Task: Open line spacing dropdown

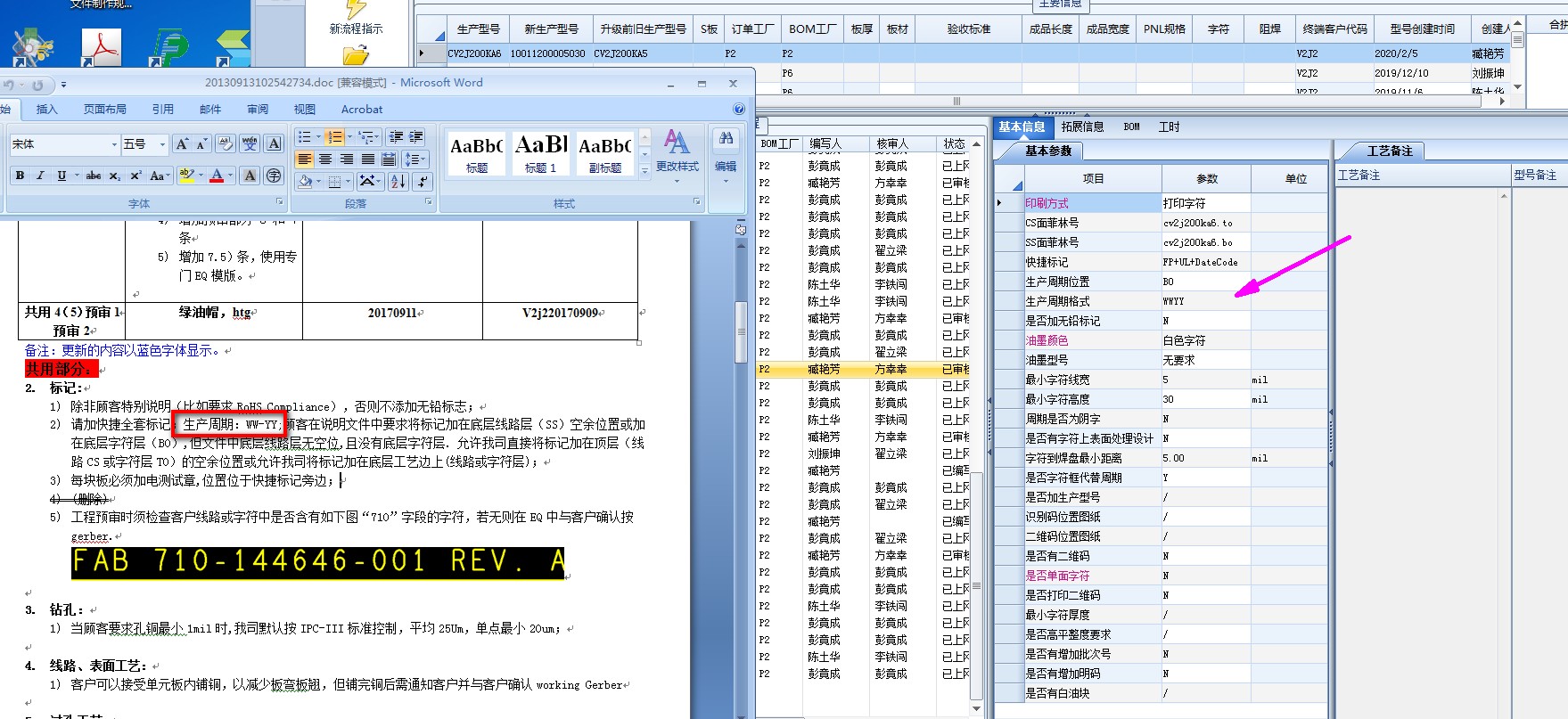Action: (x=415, y=159)
